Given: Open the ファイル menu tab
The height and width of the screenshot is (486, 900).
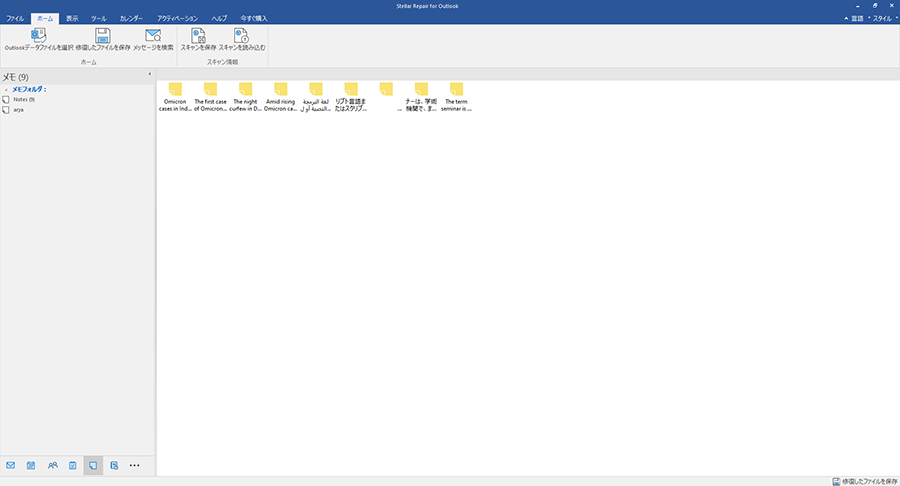Looking at the screenshot, I should click(x=15, y=19).
